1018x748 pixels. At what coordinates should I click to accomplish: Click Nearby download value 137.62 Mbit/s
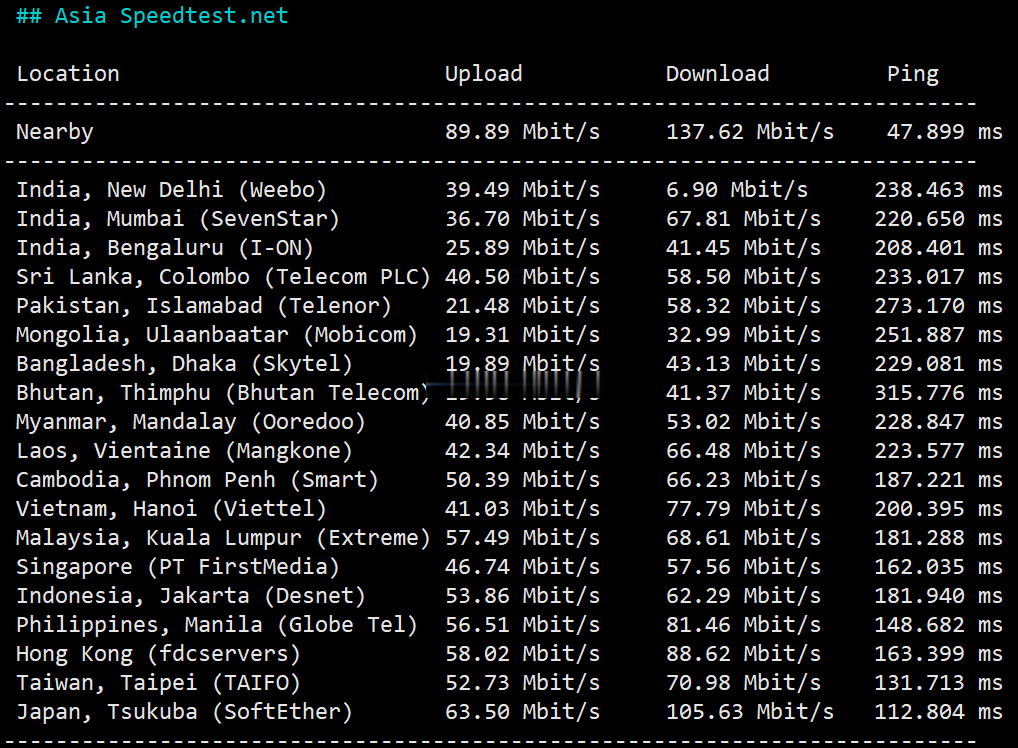click(x=750, y=132)
